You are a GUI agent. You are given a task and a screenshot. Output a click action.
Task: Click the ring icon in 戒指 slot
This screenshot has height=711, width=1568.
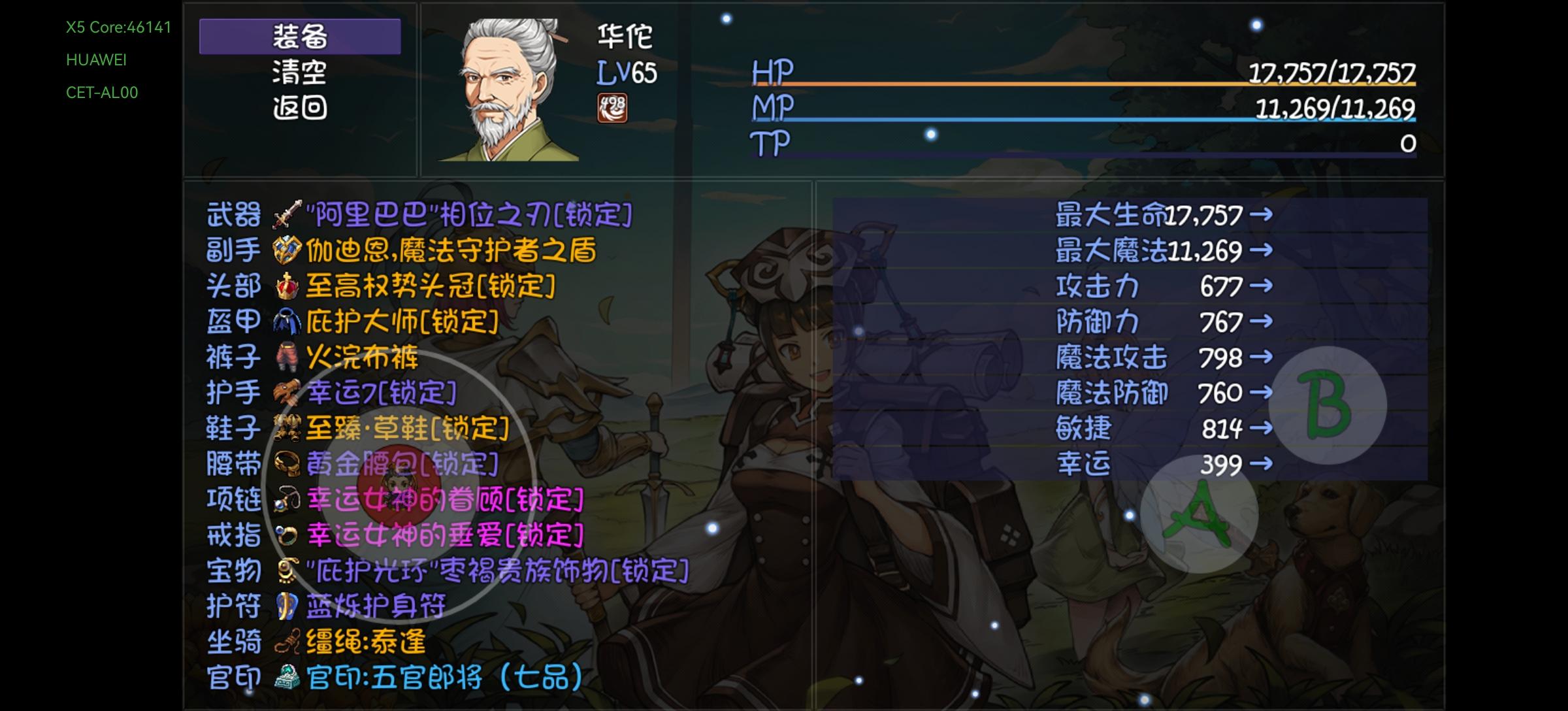[286, 535]
